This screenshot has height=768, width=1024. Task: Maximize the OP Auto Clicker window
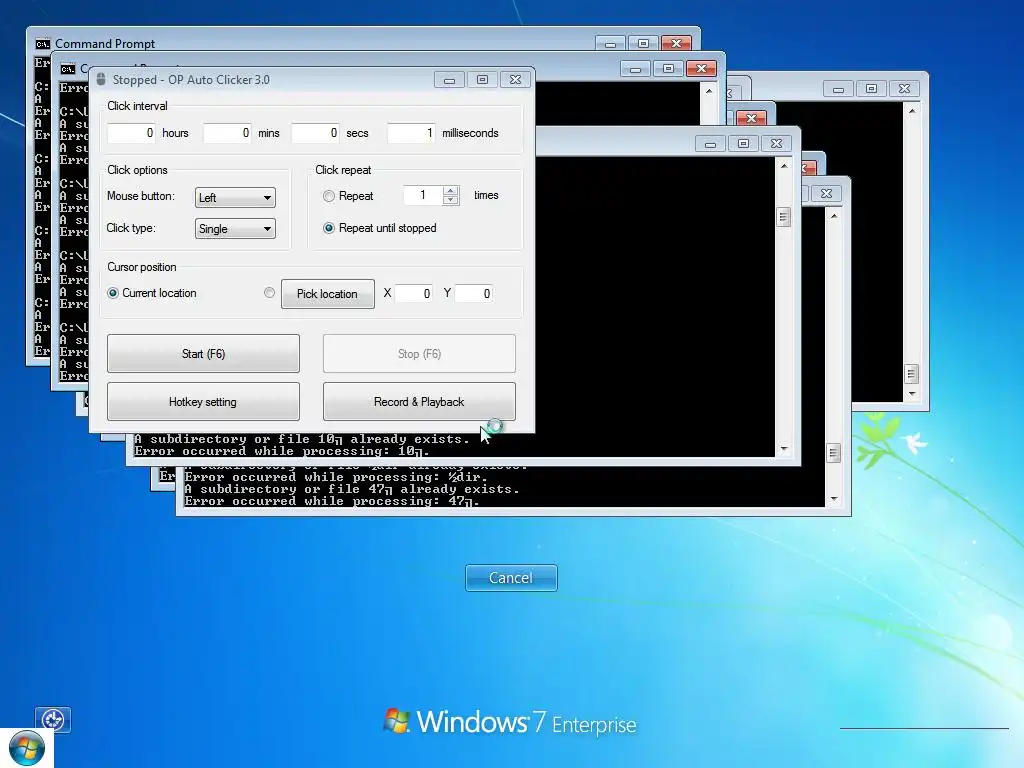point(482,80)
